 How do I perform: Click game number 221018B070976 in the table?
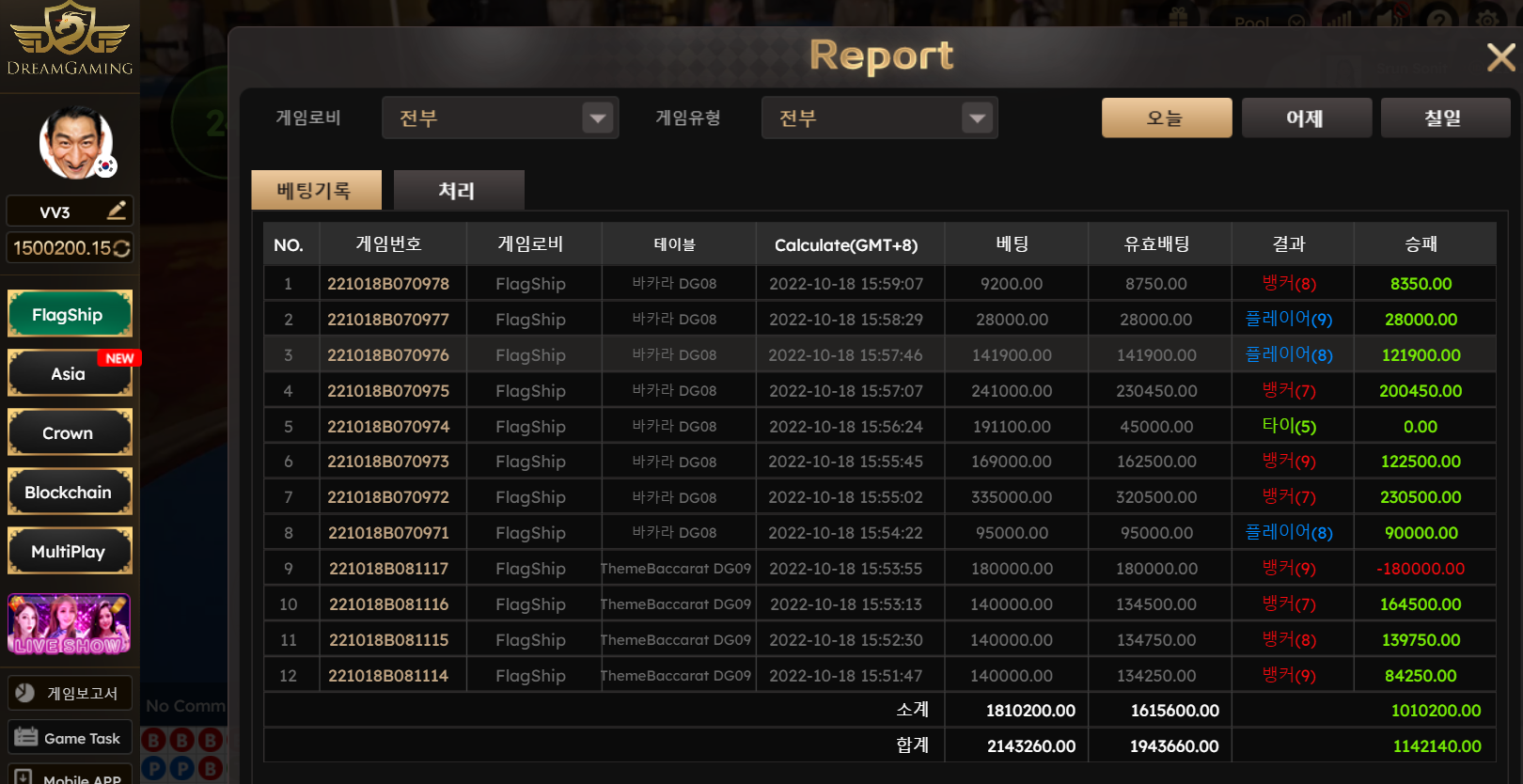(388, 355)
